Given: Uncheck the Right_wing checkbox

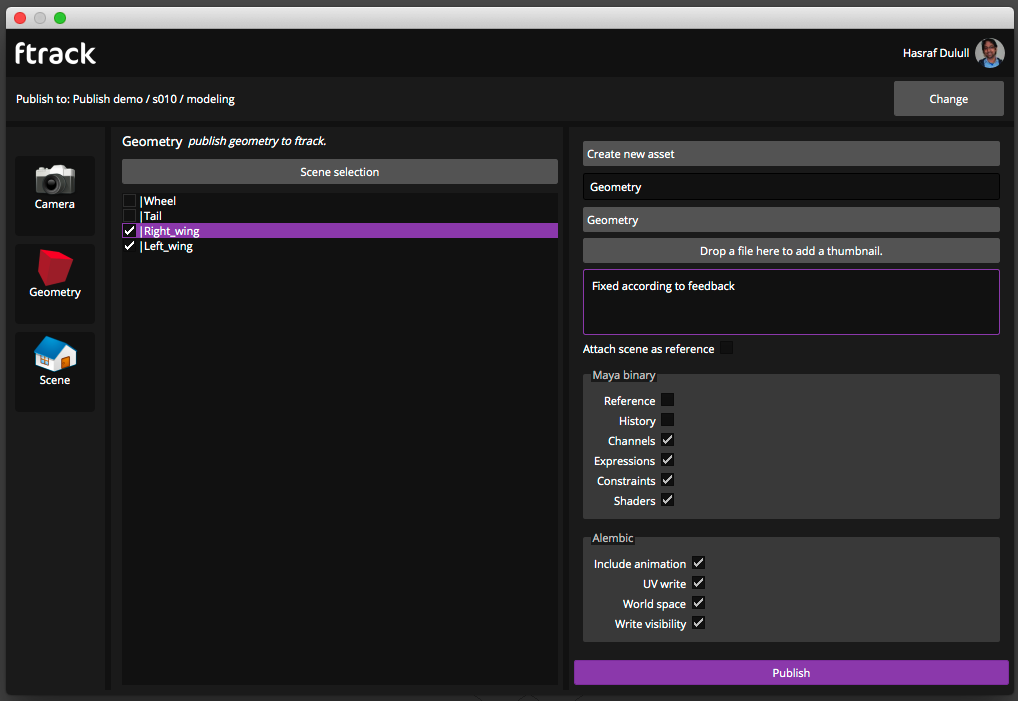Looking at the screenshot, I should pyautogui.click(x=129, y=231).
